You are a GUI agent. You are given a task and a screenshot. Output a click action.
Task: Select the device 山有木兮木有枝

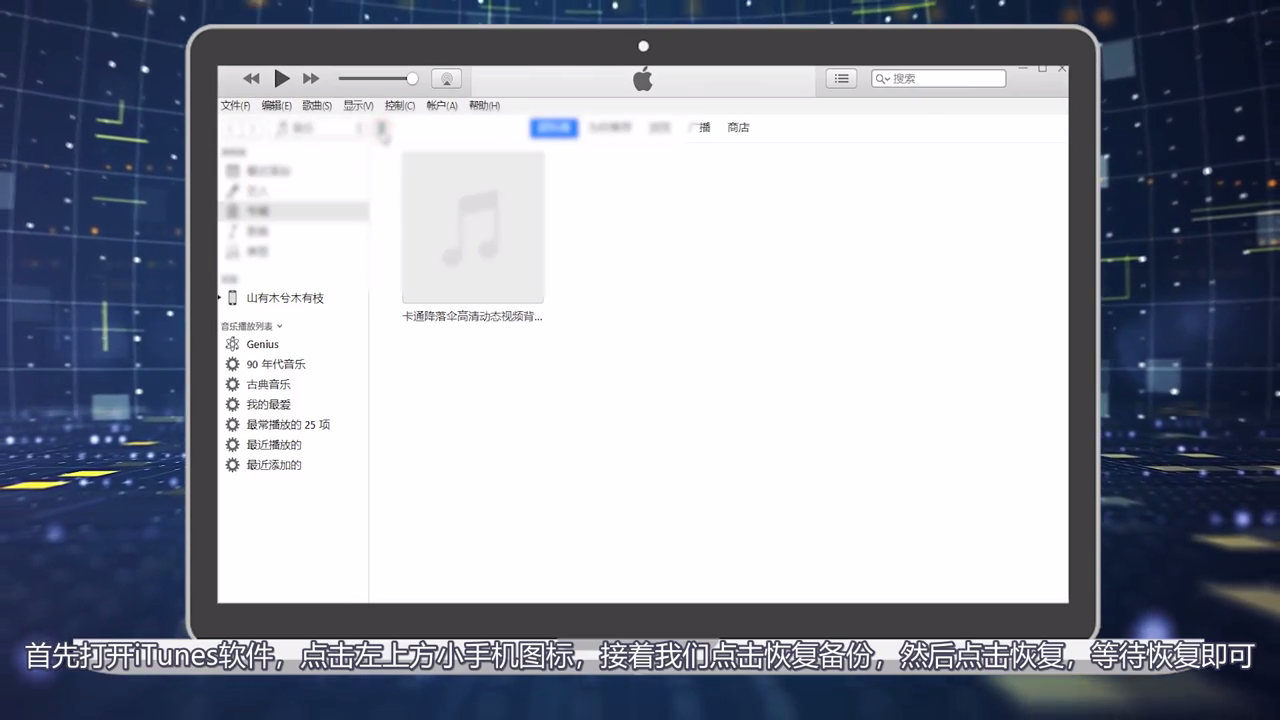click(285, 298)
